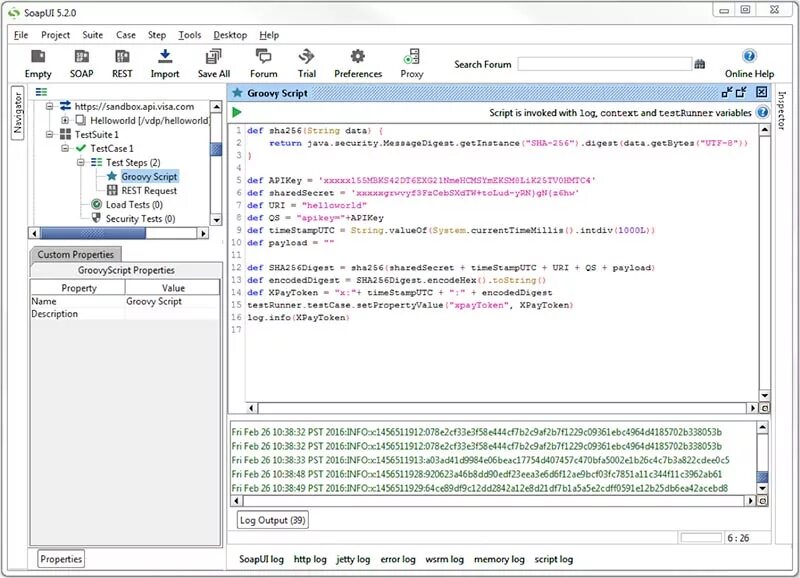Open Online Help icon

tap(749, 63)
